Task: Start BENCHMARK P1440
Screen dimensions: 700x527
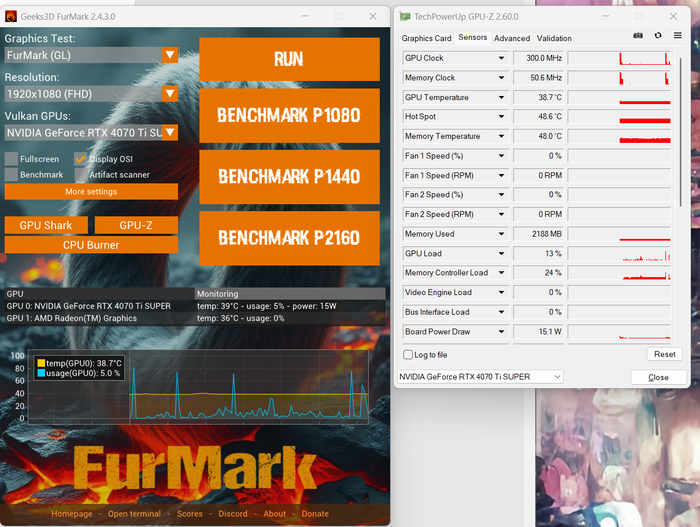Action: click(289, 177)
